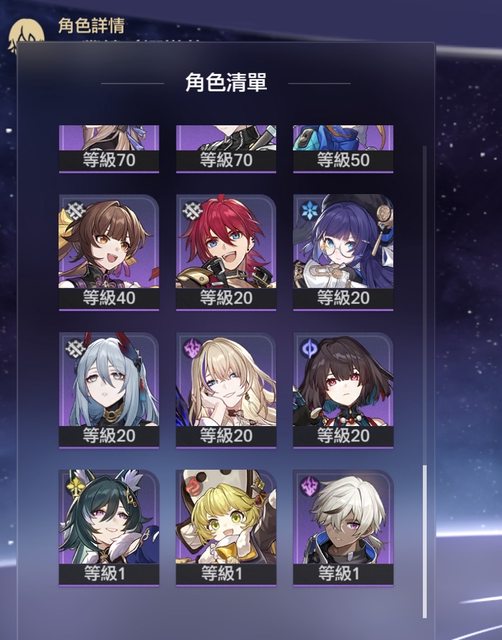
Task: Open the yellow-haired child character card
Action: tap(226, 528)
